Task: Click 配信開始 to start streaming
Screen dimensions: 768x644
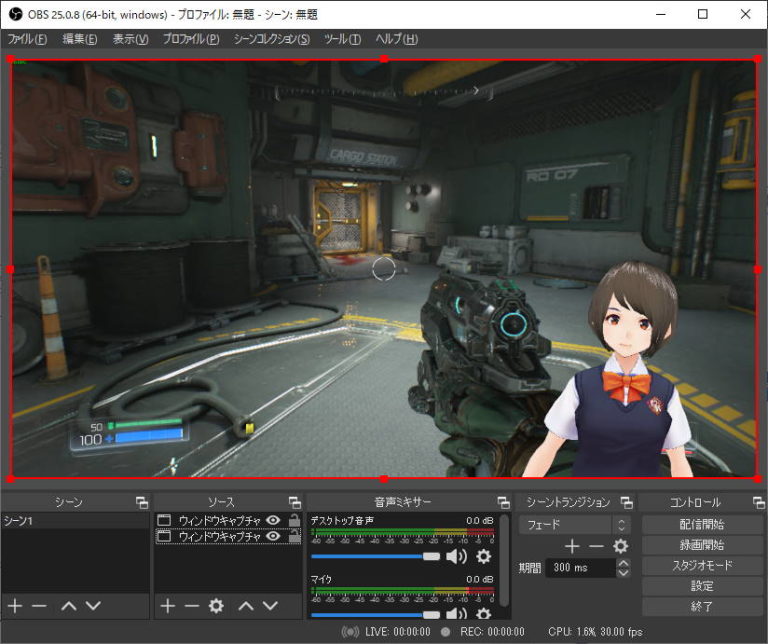Action: click(x=701, y=524)
